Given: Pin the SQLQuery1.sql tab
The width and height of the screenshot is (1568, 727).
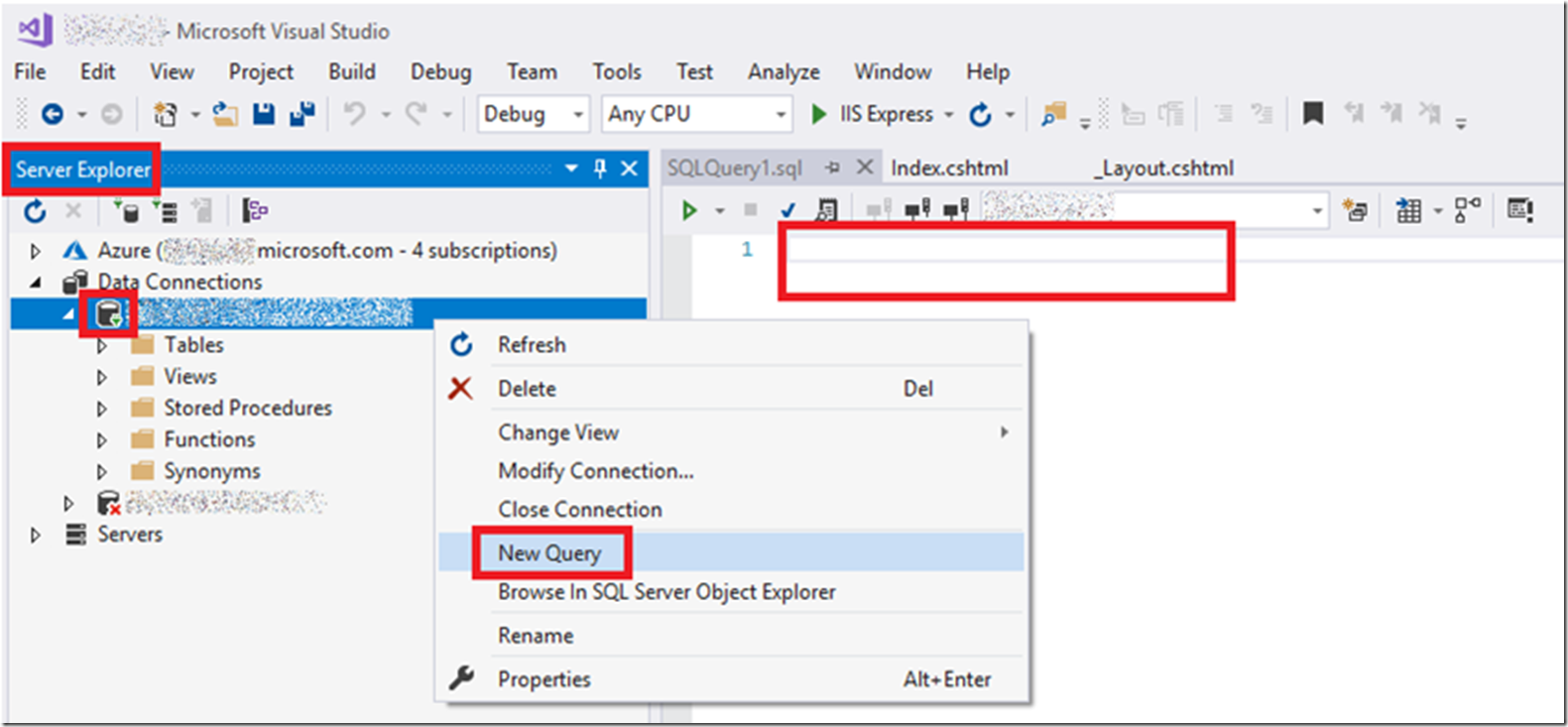Looking at the screenshot, I should click(833, 168).
